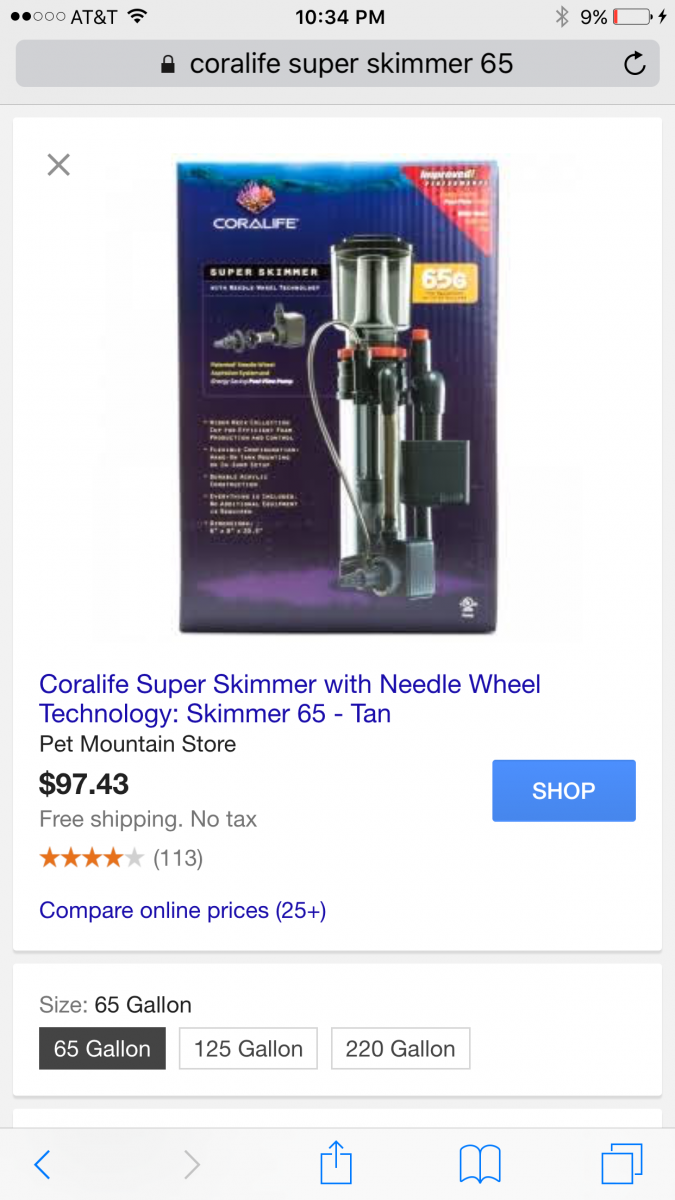Select the 65 Gallon size option

coord(102,1049)
